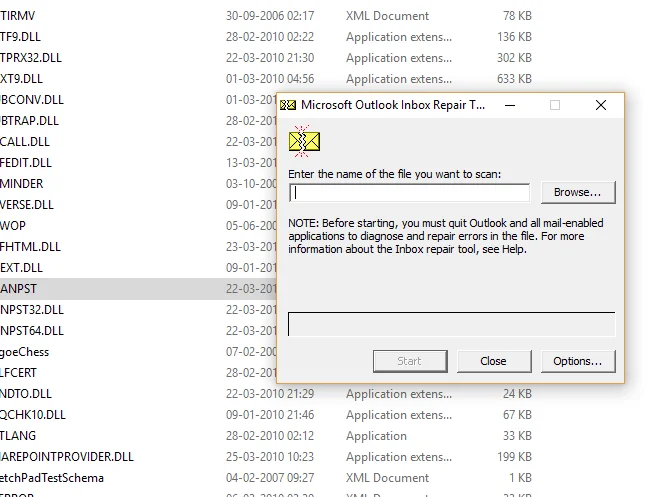Select the EXT.DLL file row

click(138, 268)
